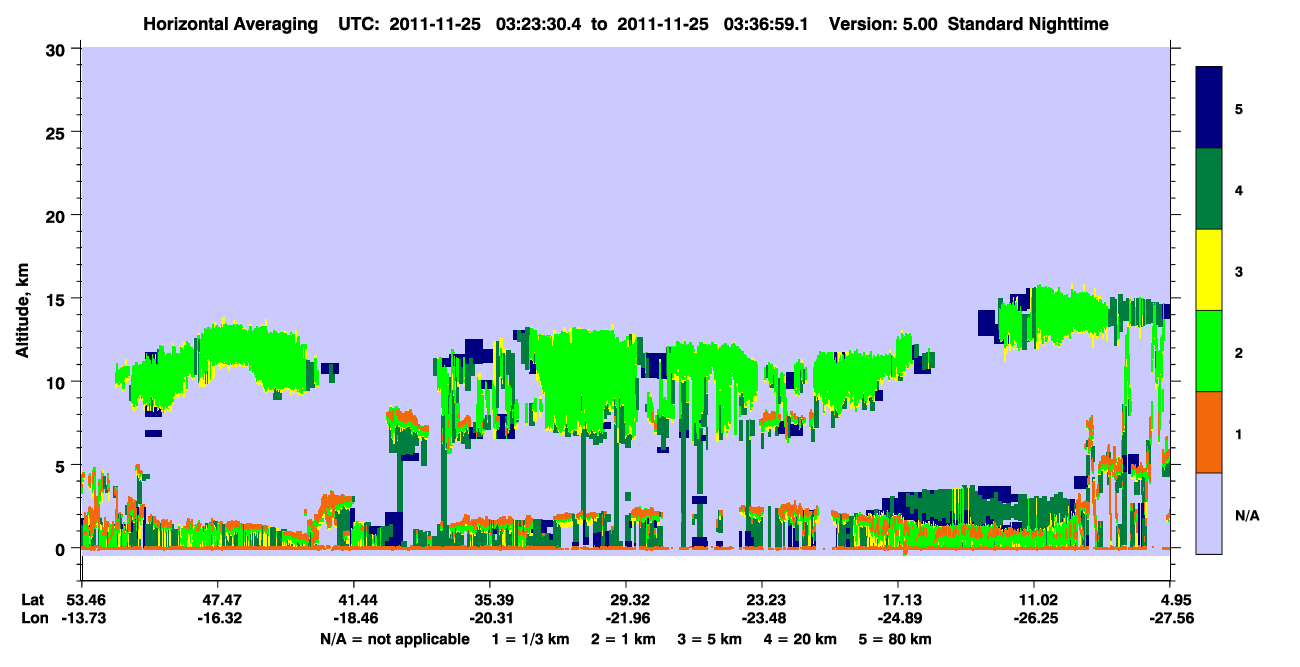Image resolution: width=1300 pixels, height=667 pixels.
Task: Click latitude value 11.02
Action: click(x=1035, y=600)
